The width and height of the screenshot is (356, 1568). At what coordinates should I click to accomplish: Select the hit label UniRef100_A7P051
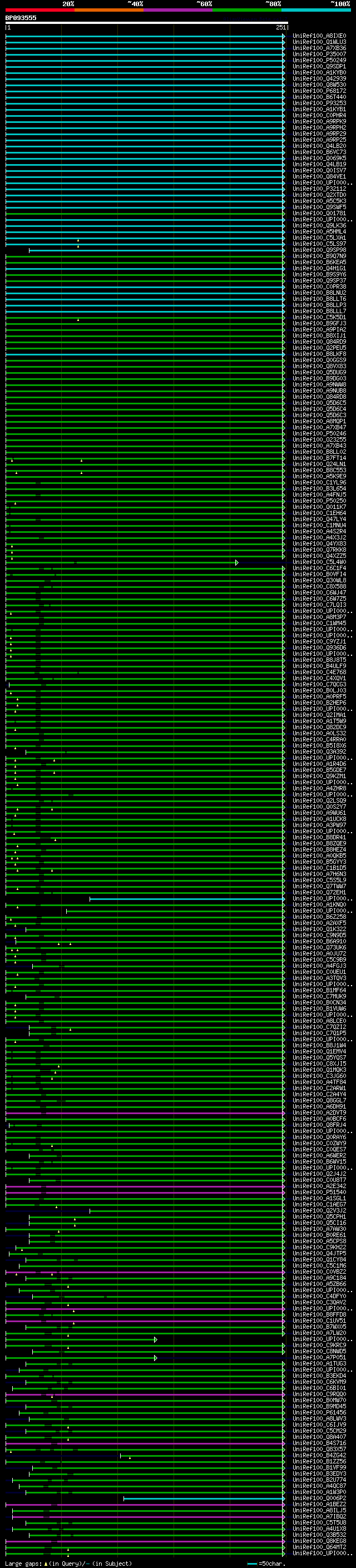pyautogui.click(x=319, y=1357)
